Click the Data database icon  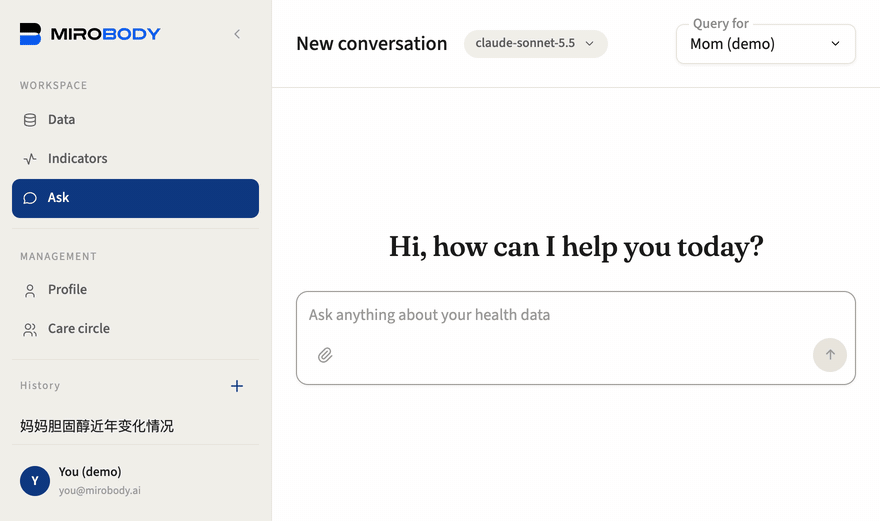(30, 120)
